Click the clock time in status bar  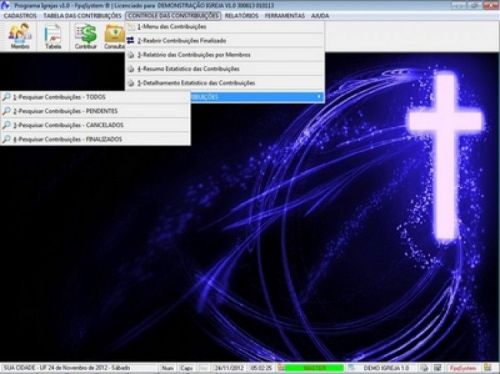261,368
